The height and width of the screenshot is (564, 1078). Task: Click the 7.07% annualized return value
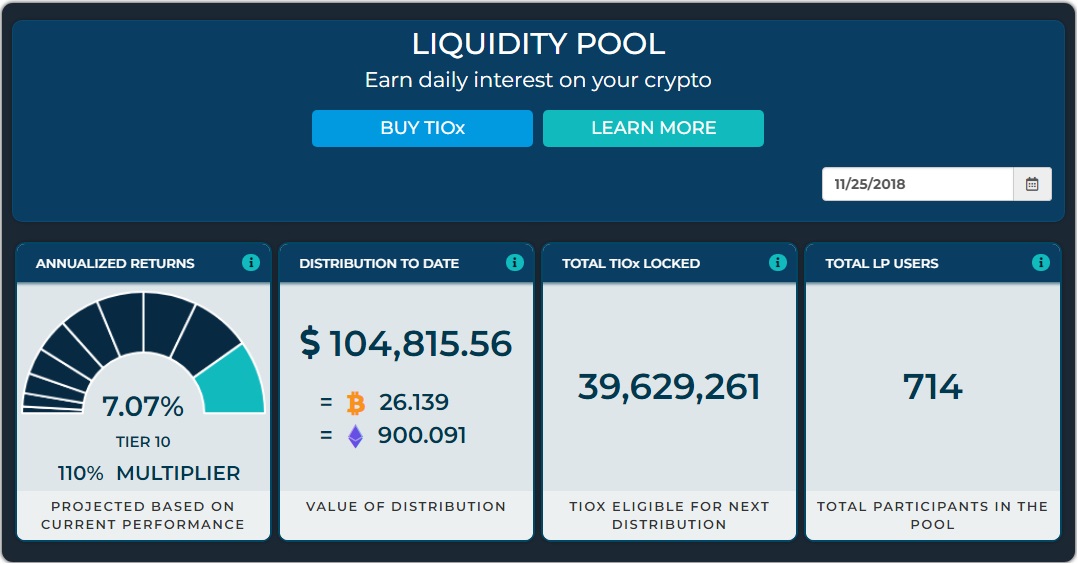coord(143,407)
